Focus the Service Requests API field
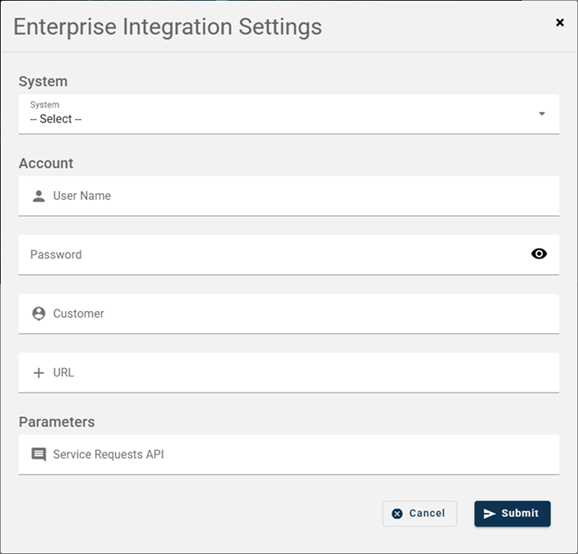Screen dimensions: 578x554 289,455
